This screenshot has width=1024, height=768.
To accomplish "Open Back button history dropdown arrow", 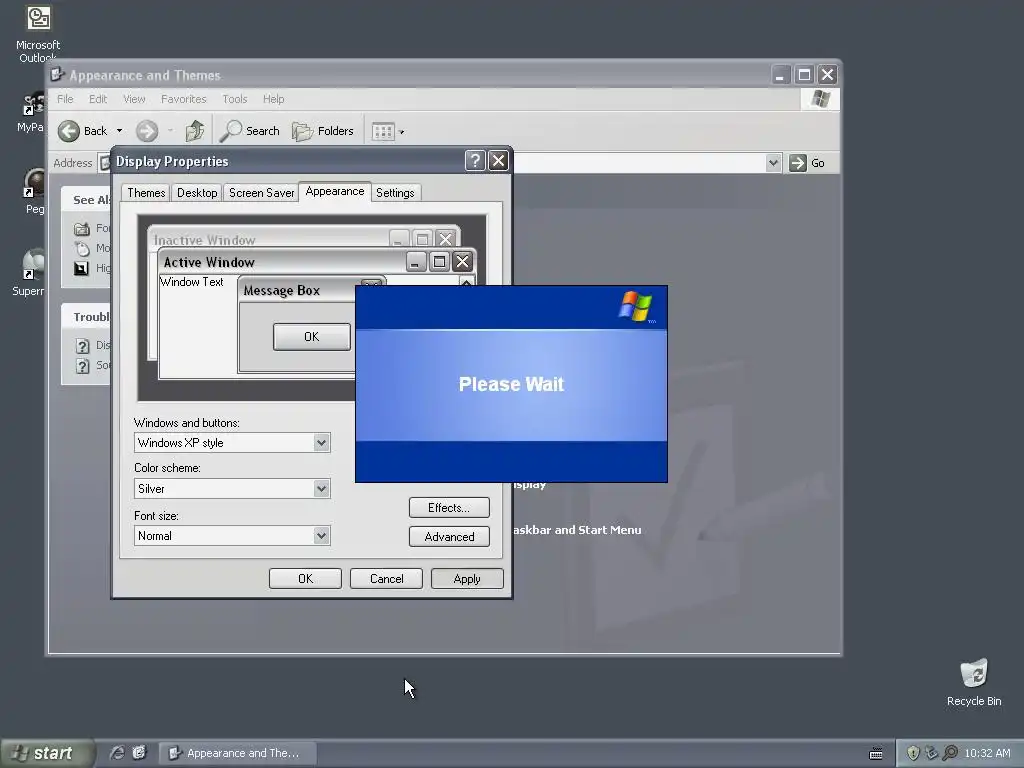I will [x=120, y=131].
